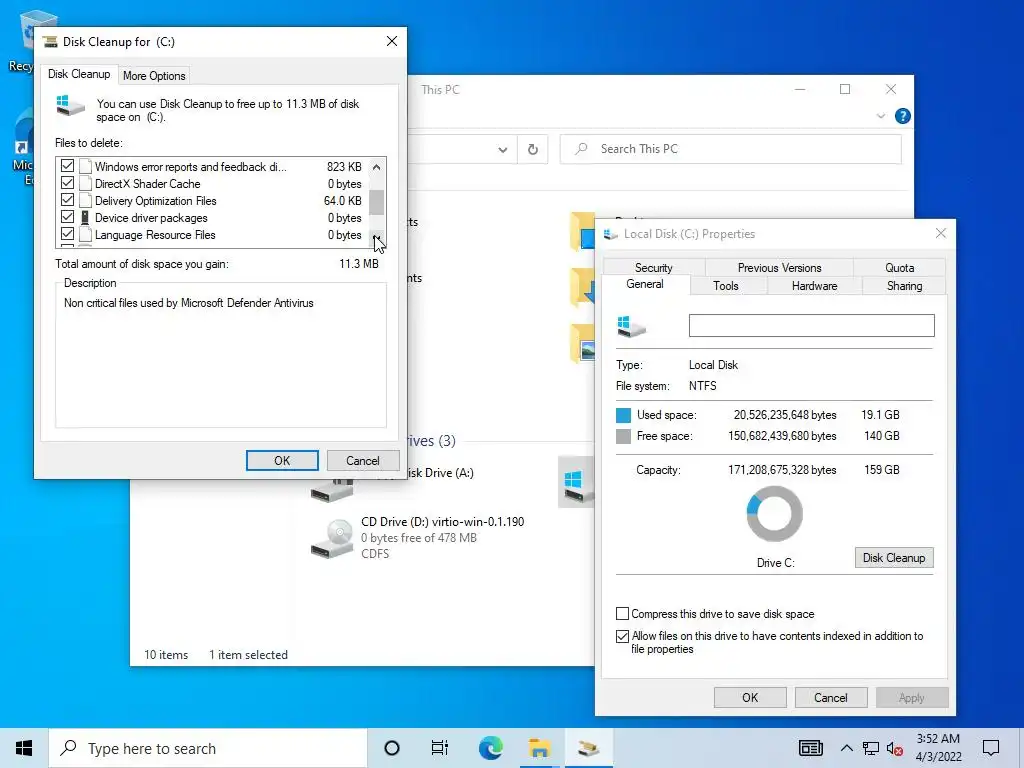The image size is (1024, 768).
Task: Click the Files to delete scrollbar thumb
Action: pyautogui.click(x=377, y=202)
